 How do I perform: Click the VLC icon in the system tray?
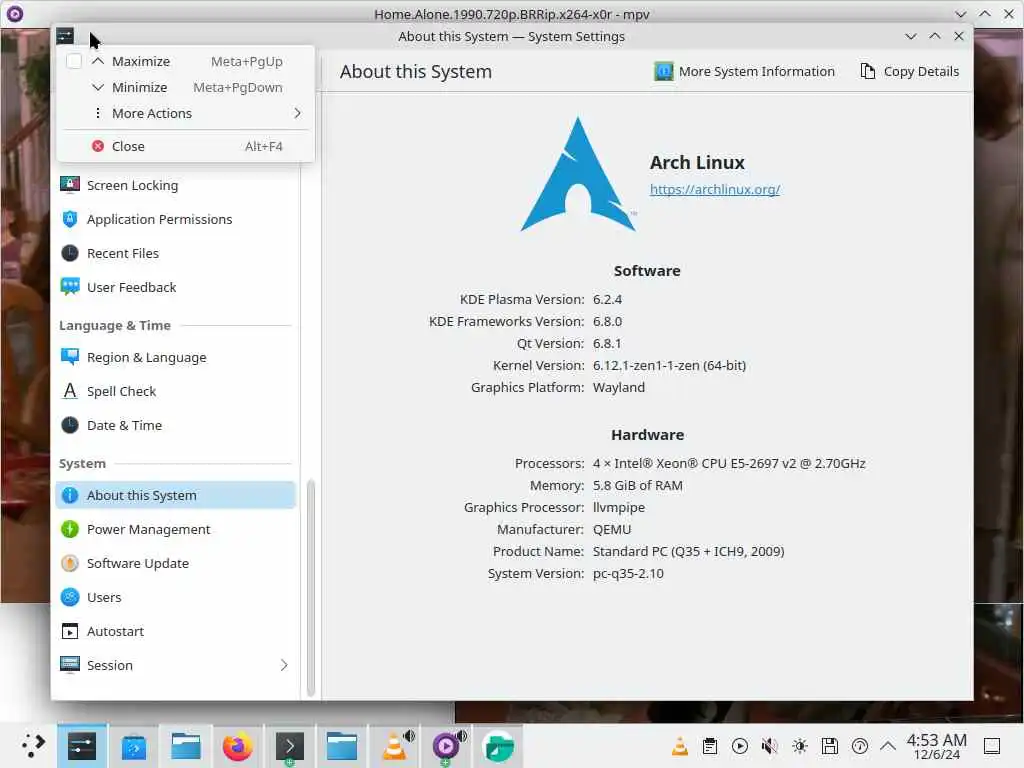680,746
